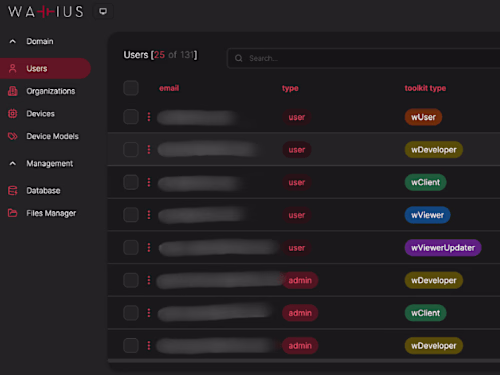Click the Domain section label
The image size is (500, 375).
(40, 41)
